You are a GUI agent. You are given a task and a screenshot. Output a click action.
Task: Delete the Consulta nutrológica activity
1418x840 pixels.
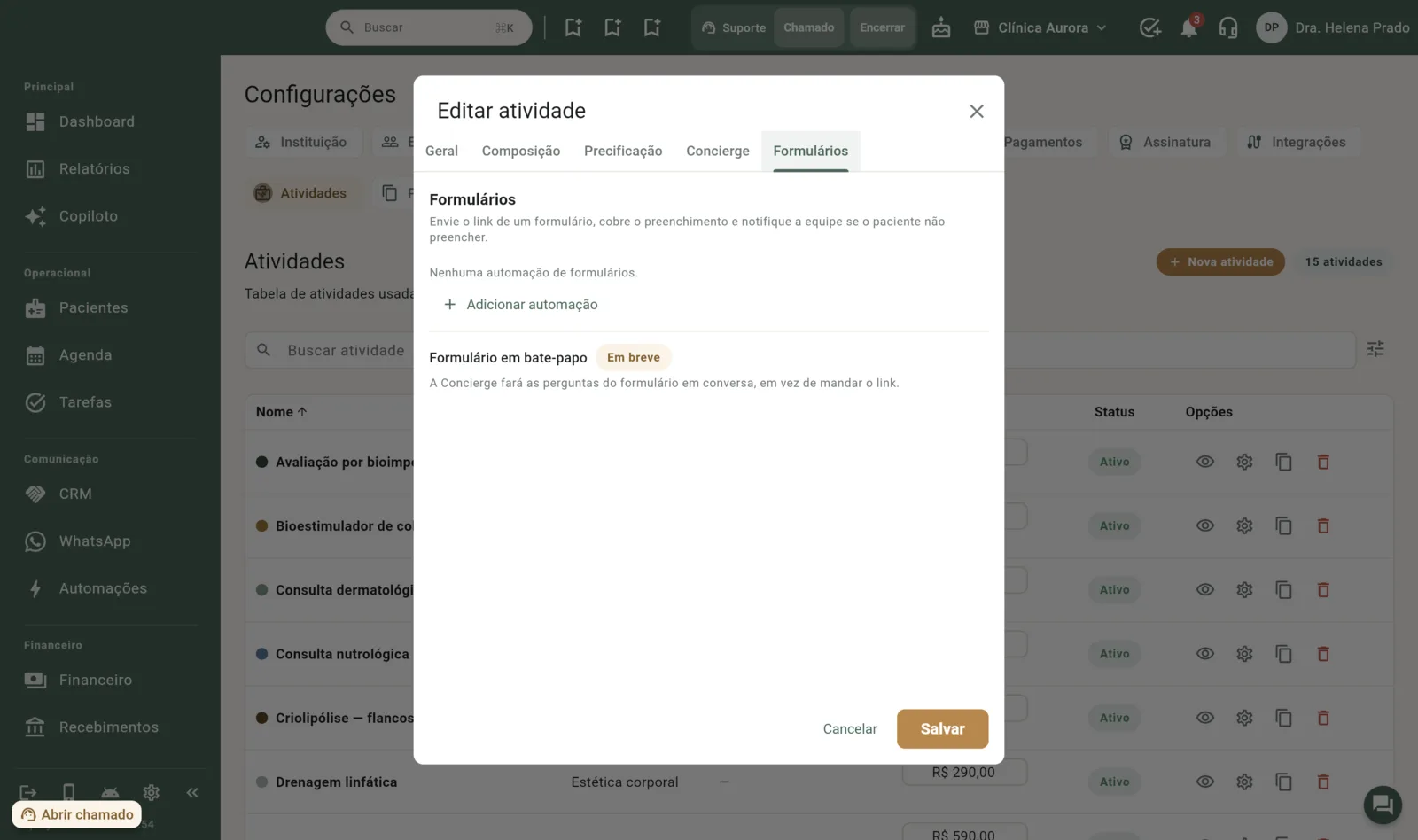pyautogui.click(x=1323, y=654)
